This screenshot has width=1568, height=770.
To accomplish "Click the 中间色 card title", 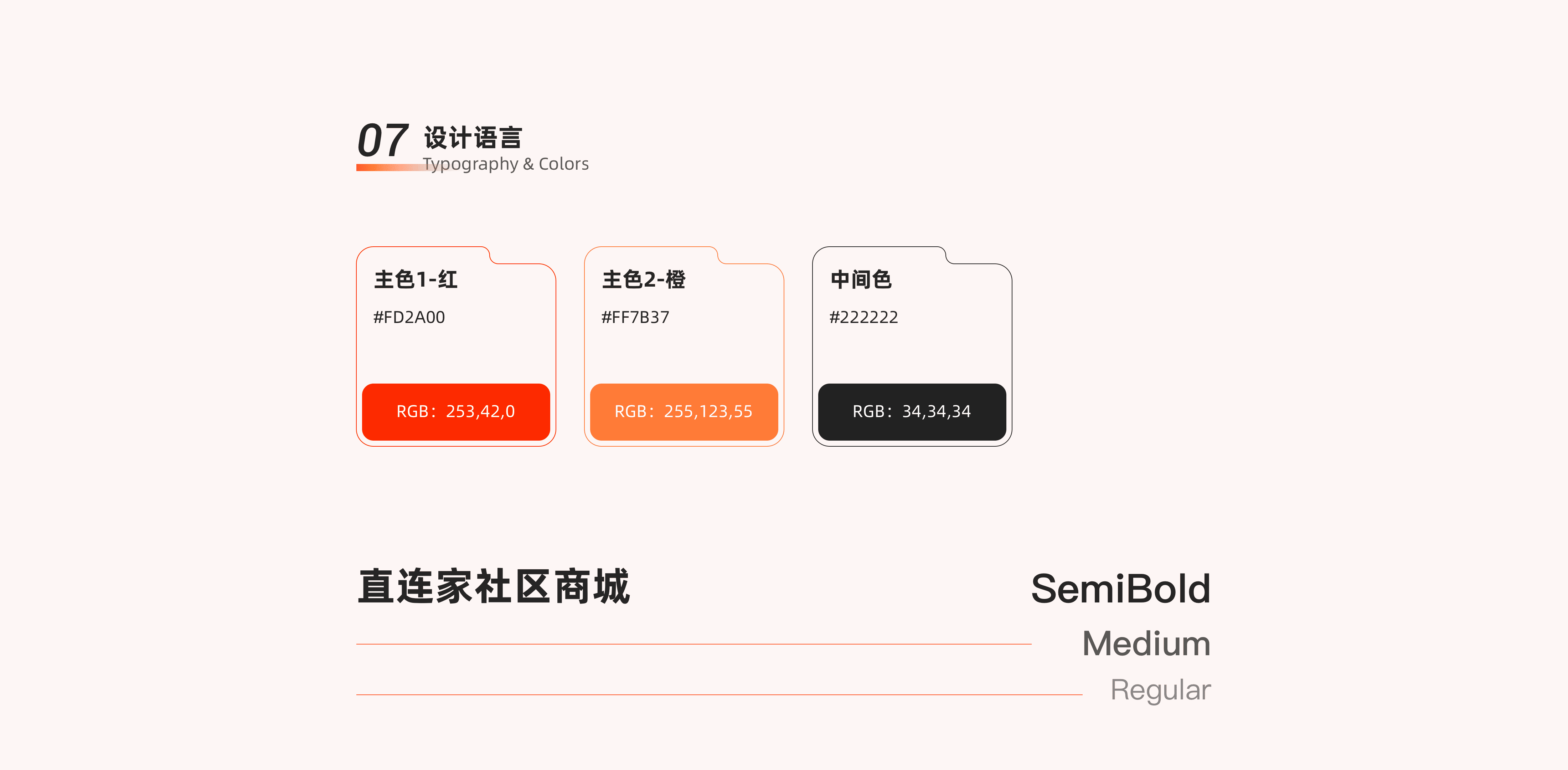I will [x=861, y=279].
